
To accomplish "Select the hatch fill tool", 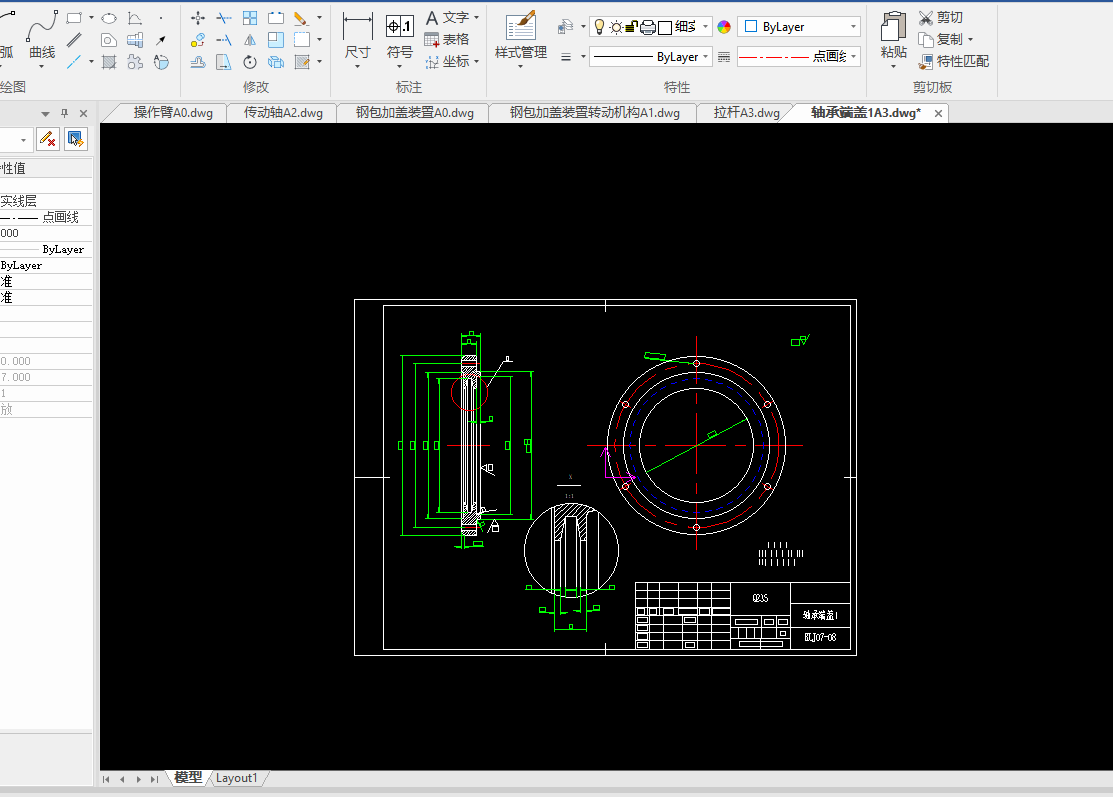I will click(x=109, y=62).
